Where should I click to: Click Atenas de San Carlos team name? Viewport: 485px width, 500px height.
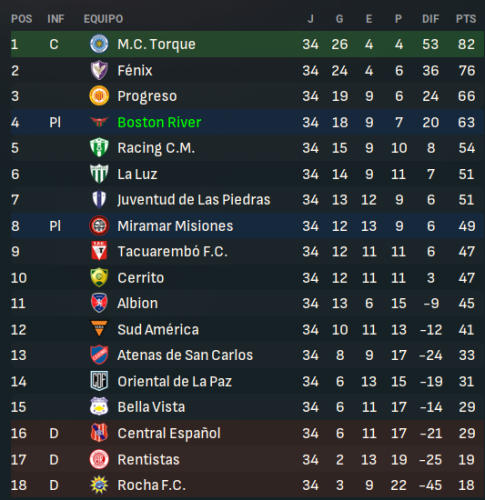(x=185, y=355)
